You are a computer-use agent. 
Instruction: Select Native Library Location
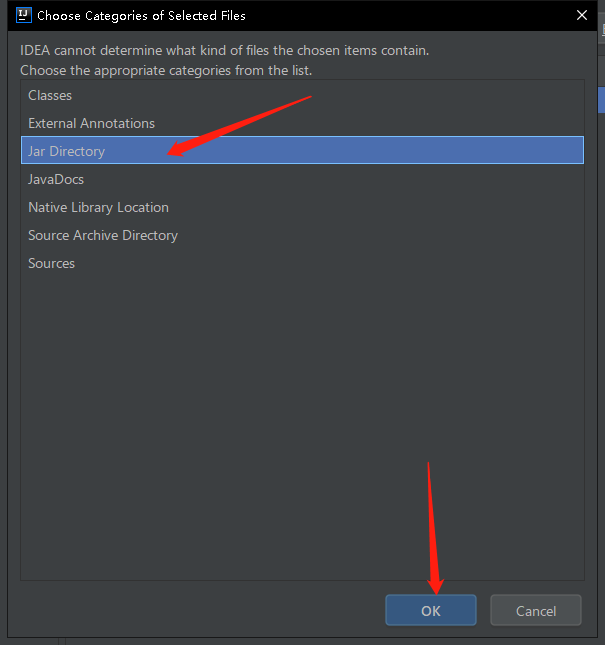(x=98, y=207)
